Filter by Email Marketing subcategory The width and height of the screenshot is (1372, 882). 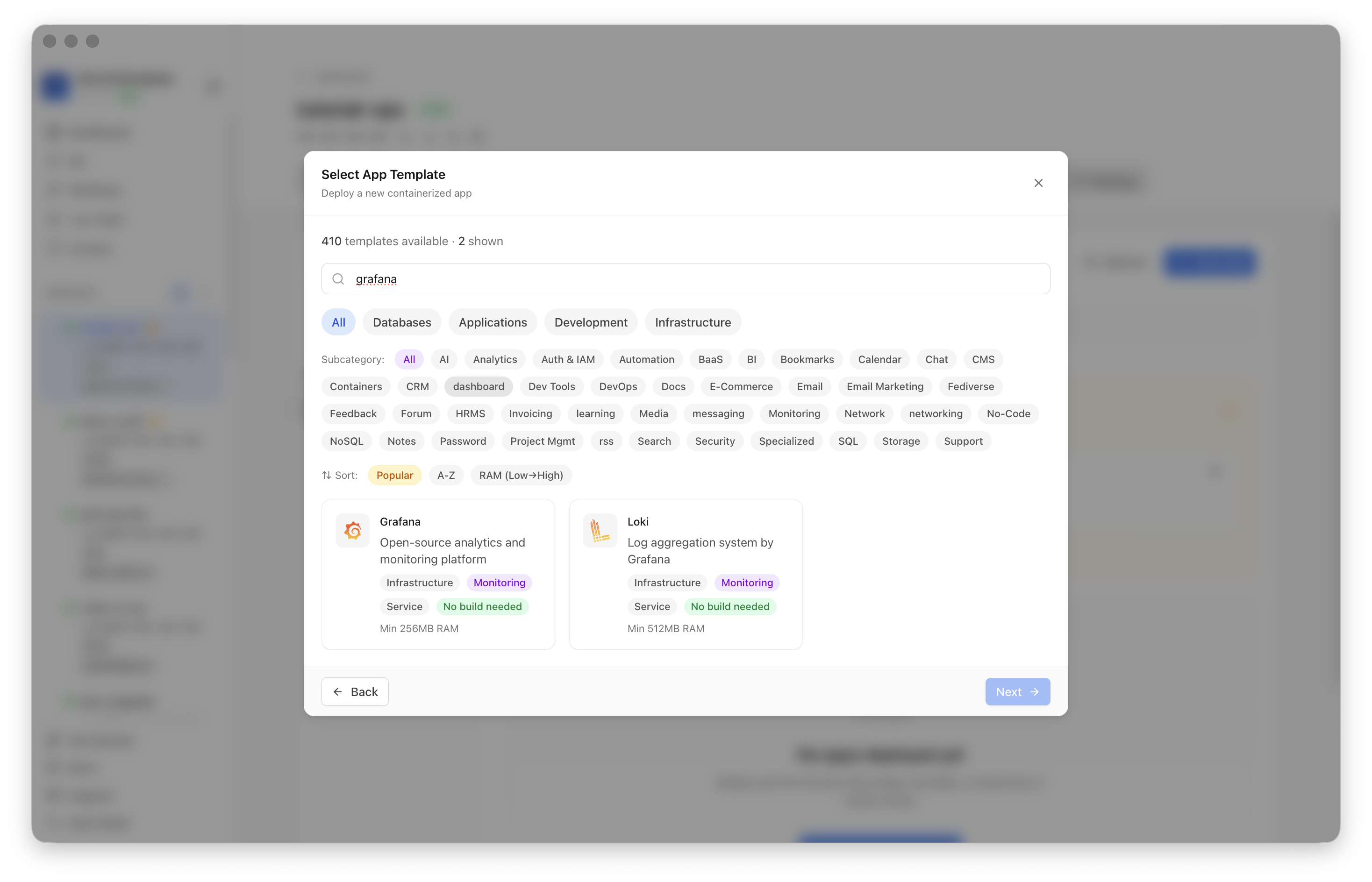(x=885, y=386)
